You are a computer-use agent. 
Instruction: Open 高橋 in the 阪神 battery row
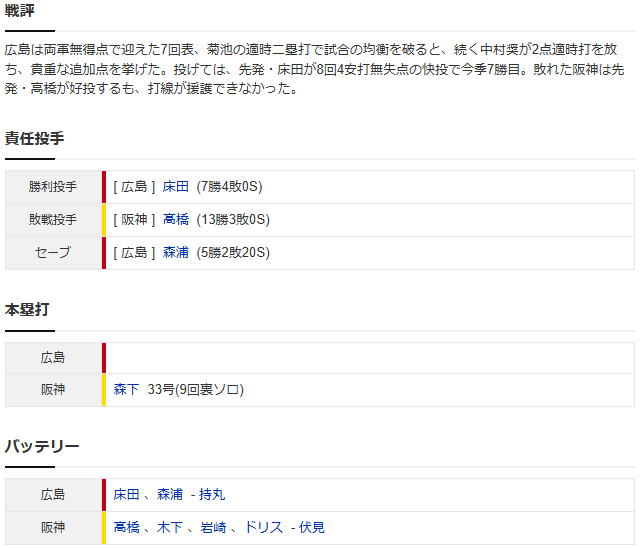[126, 527]
